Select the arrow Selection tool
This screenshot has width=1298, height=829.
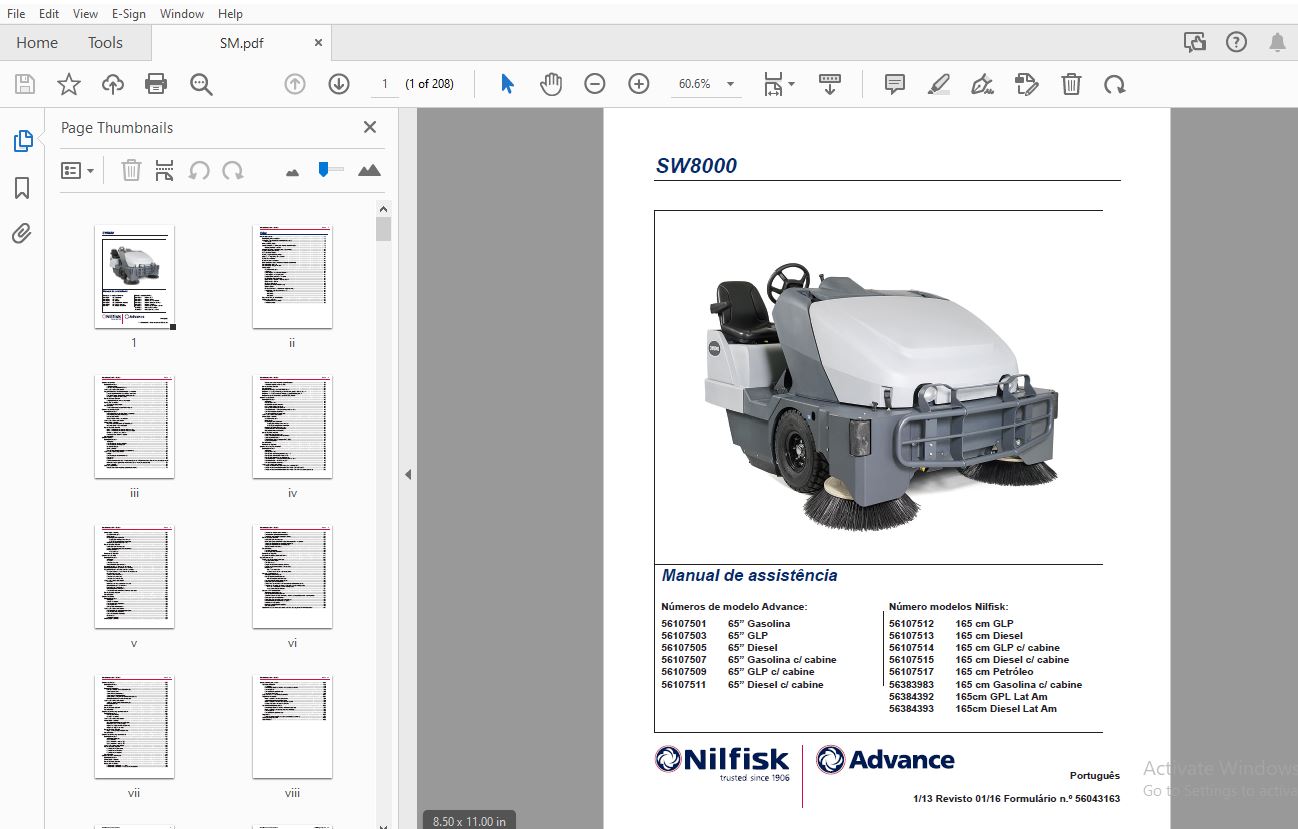(507, 84)
